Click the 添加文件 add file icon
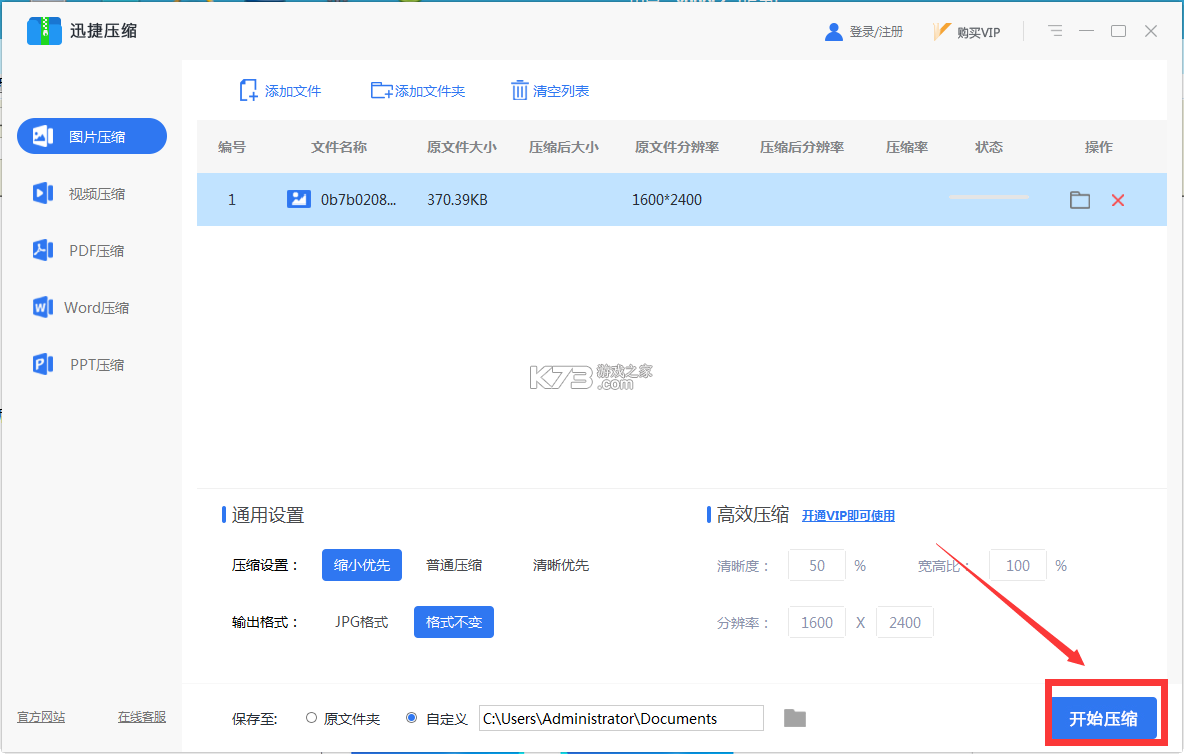 point(248,91)
